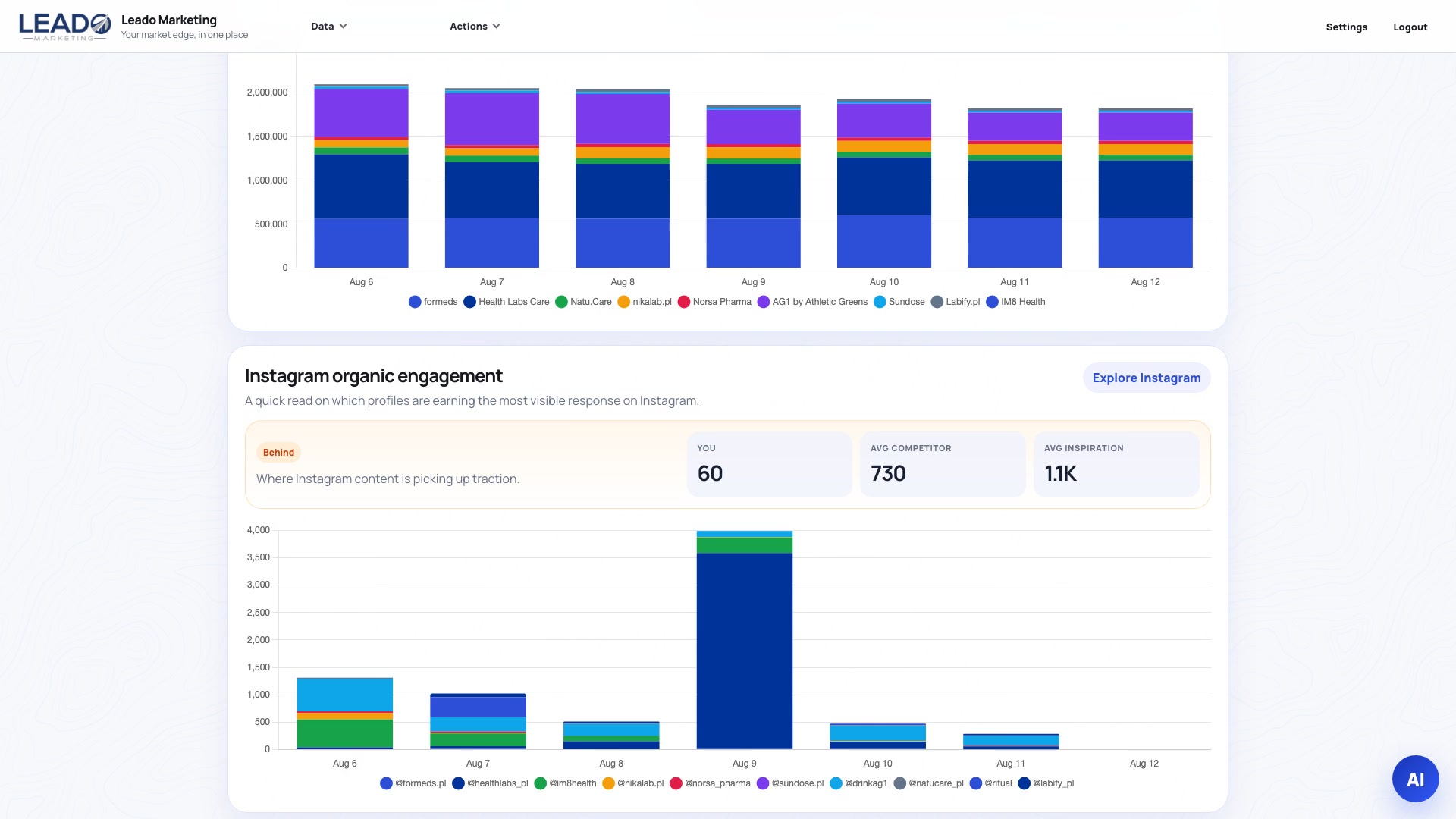Viewport: 1456px width, 819px height.
Task: Click the Behind status badge
Action: coord(278,453)
